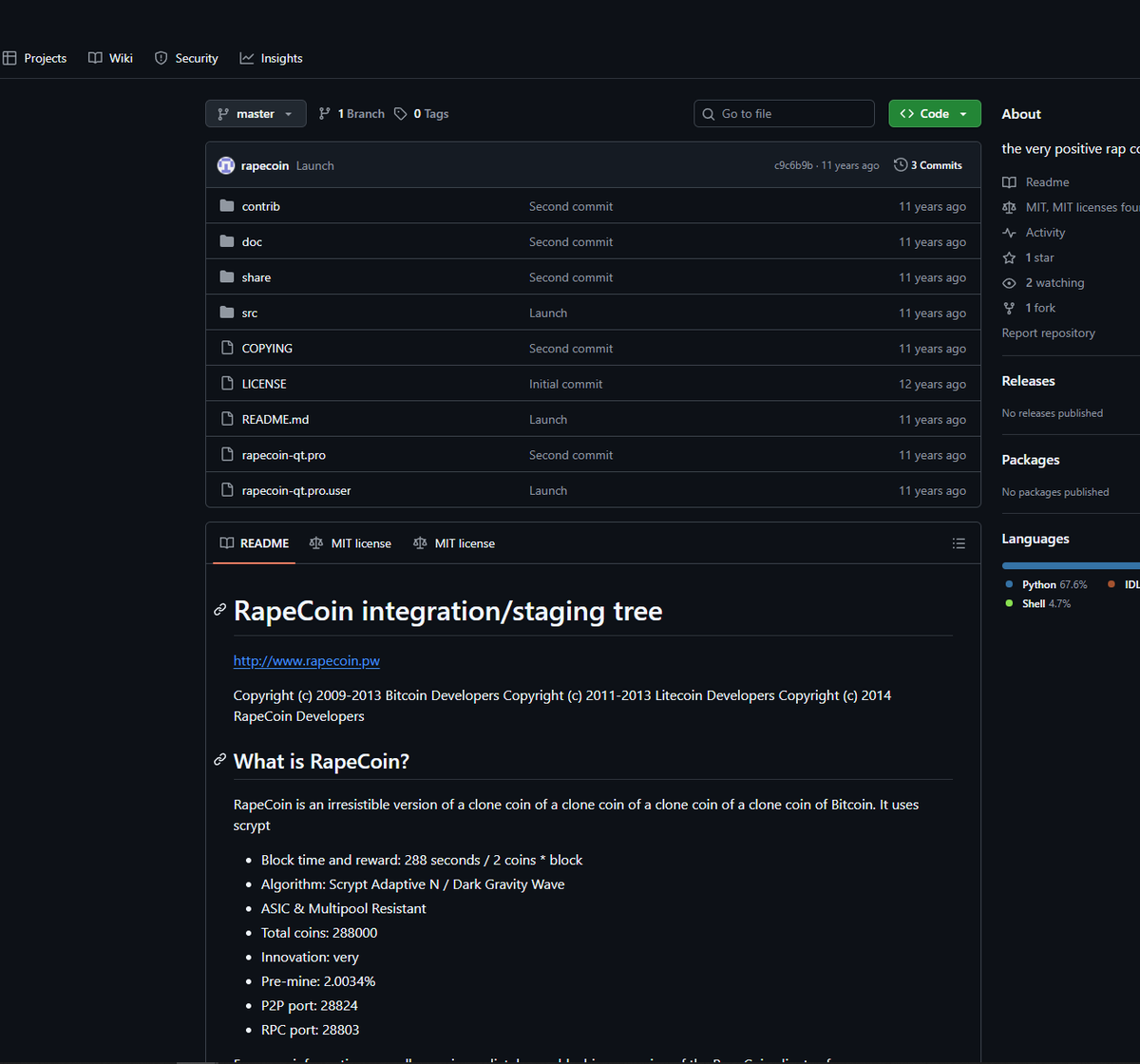1140x1064 pixels.
Task: Open the MIT licenses link in About
Action: (1082, 207)
